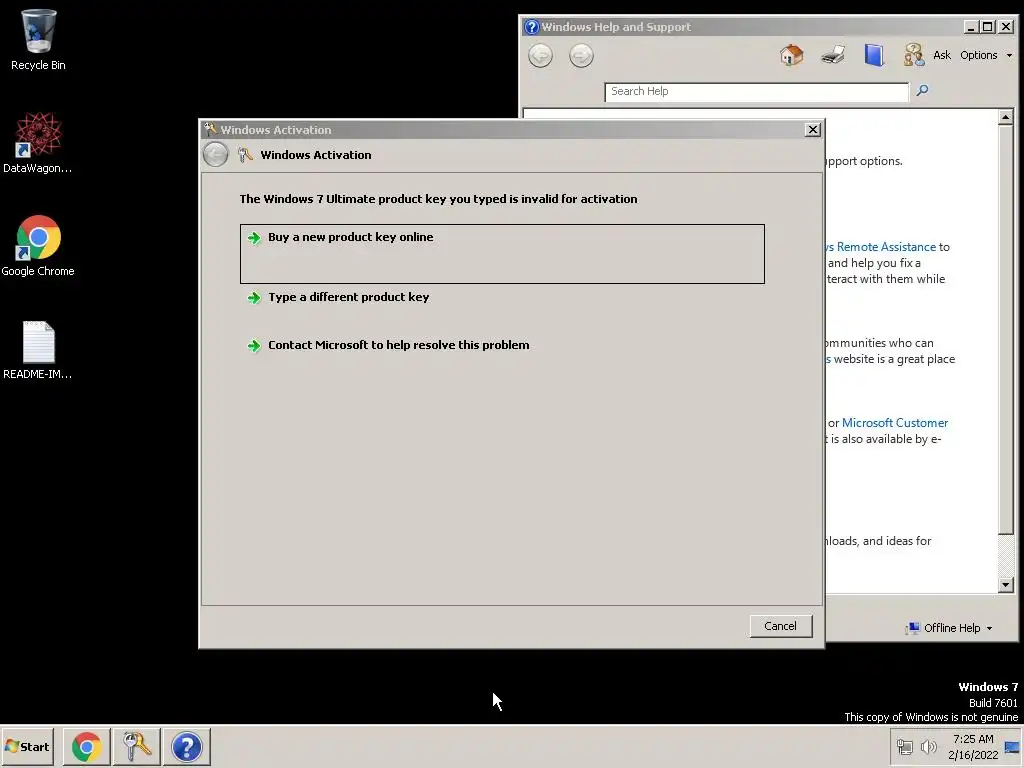Select the README-IM text file icon

click(38, 349)
